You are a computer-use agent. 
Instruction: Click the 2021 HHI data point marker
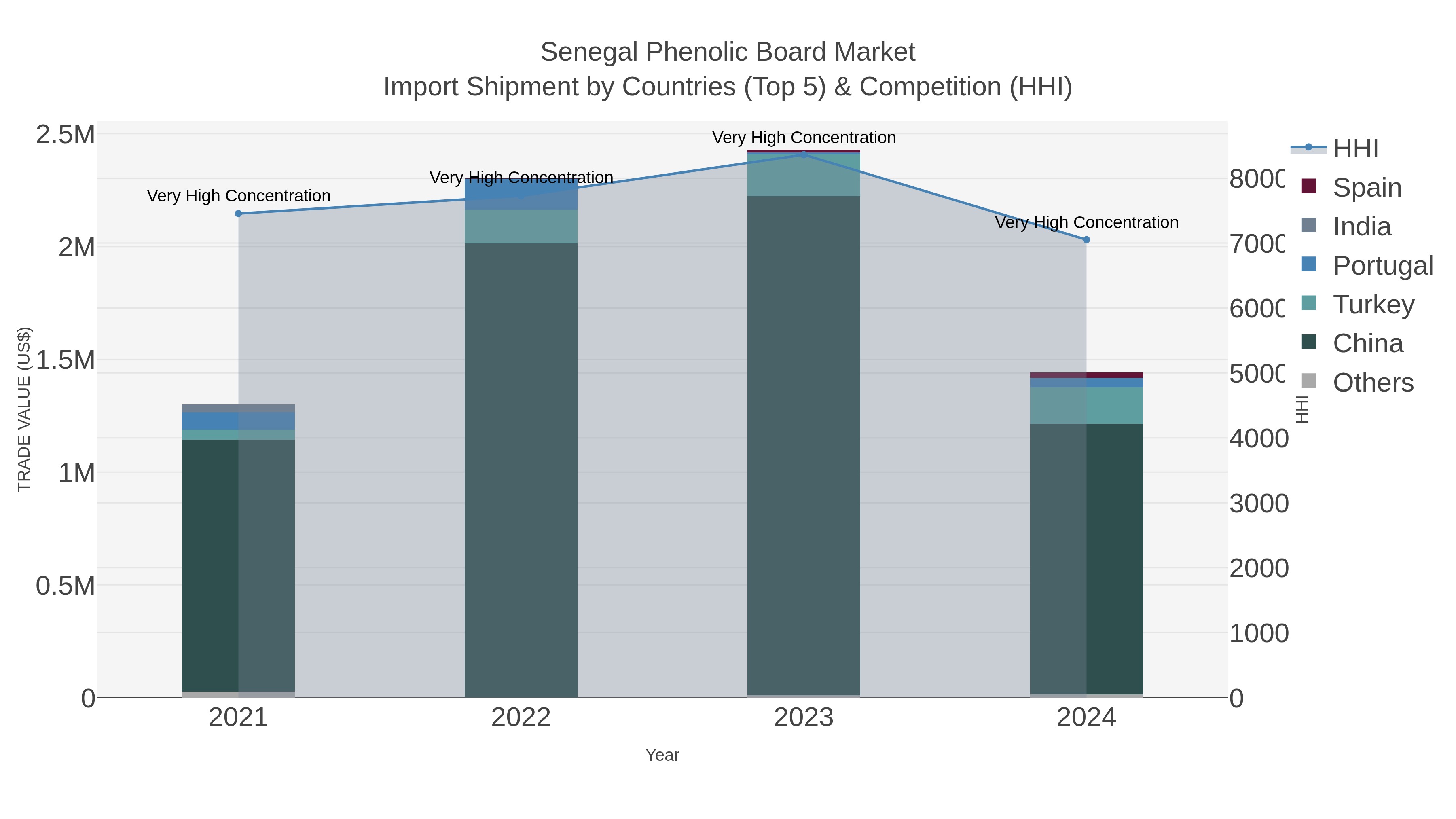point(239,214)
